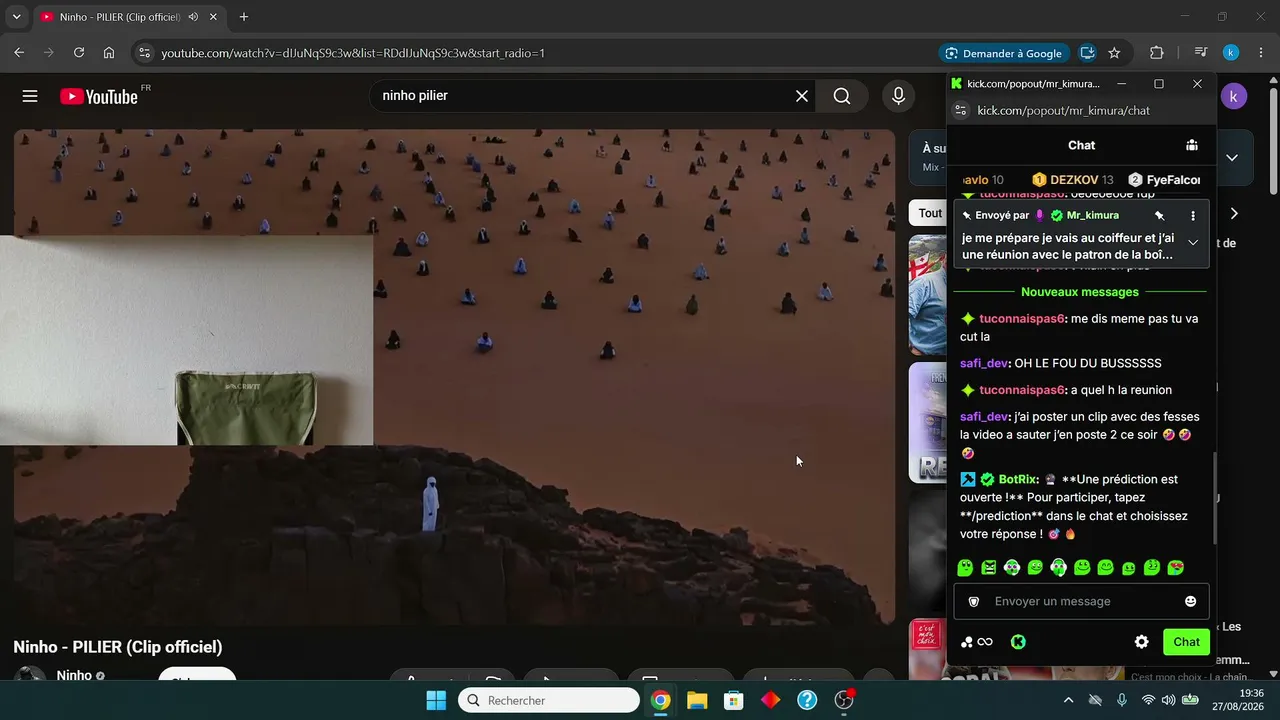Viewport: 1280px width, 720px height.
Task: Click the FyeFalcon leaderboard entry
Action: pos(1164,180)
